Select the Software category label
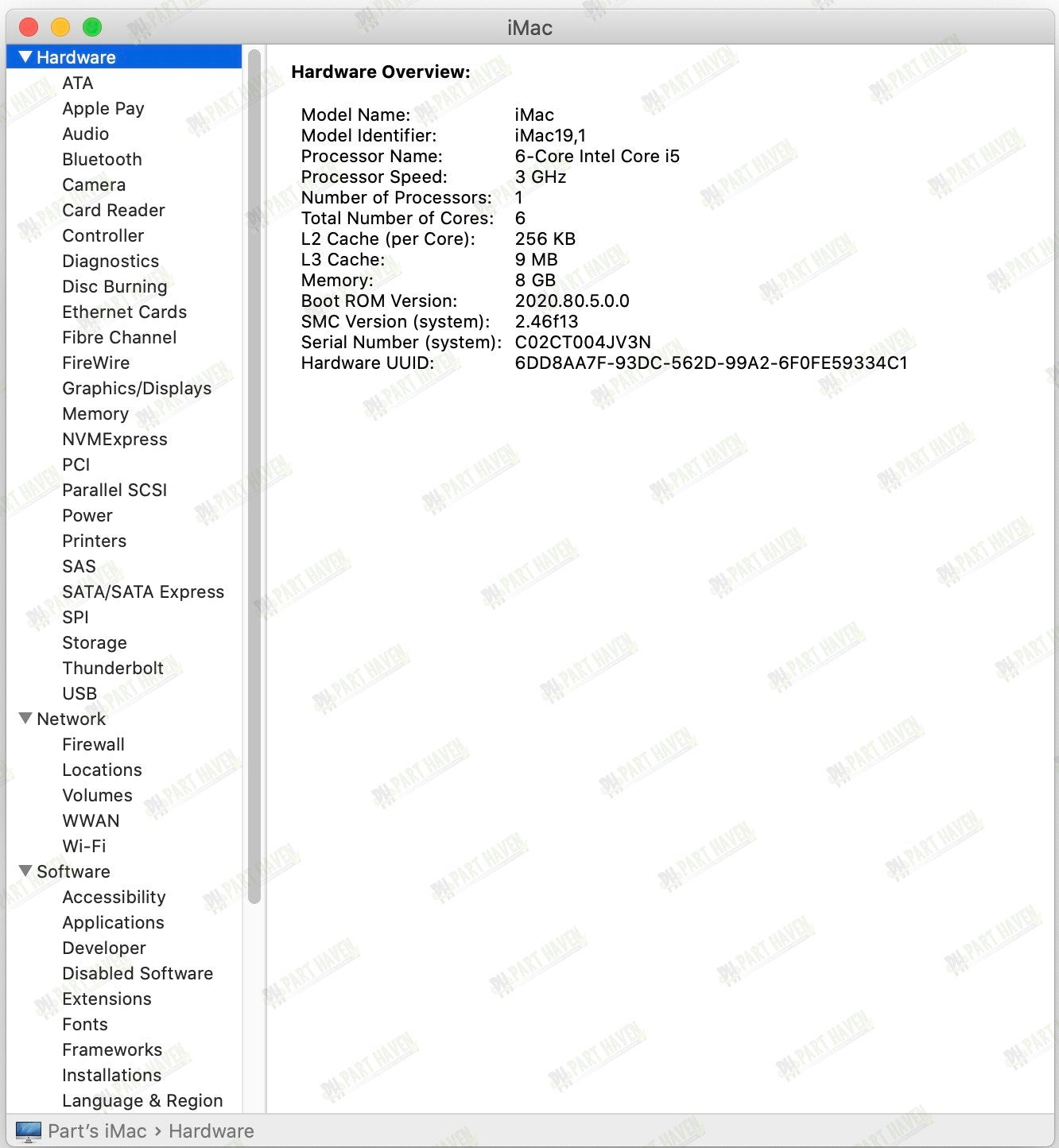The image size is (1059, 1148). 73,871
